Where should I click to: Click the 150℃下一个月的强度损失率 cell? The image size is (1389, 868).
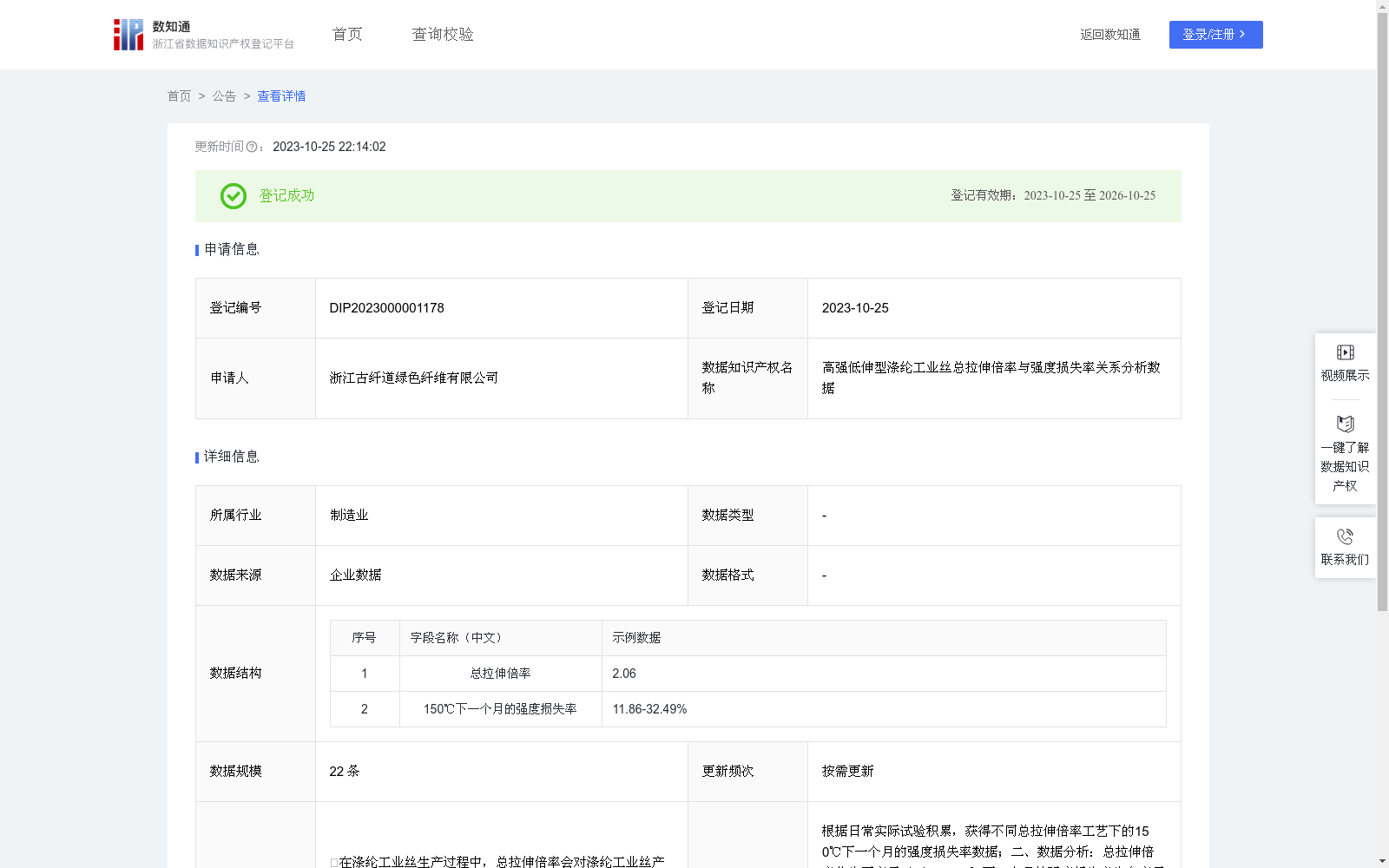coord(500,709)
